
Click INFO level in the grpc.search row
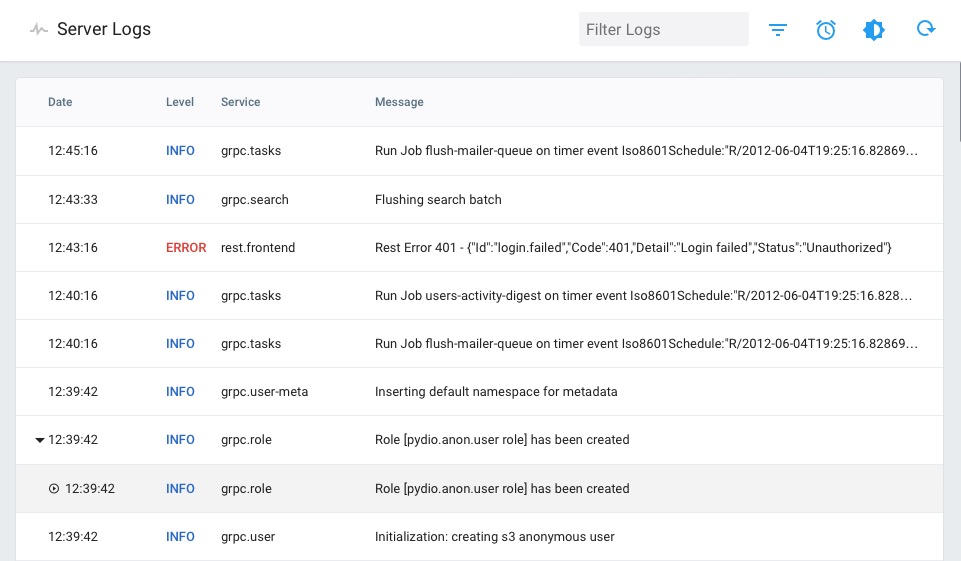click(180, 200)
